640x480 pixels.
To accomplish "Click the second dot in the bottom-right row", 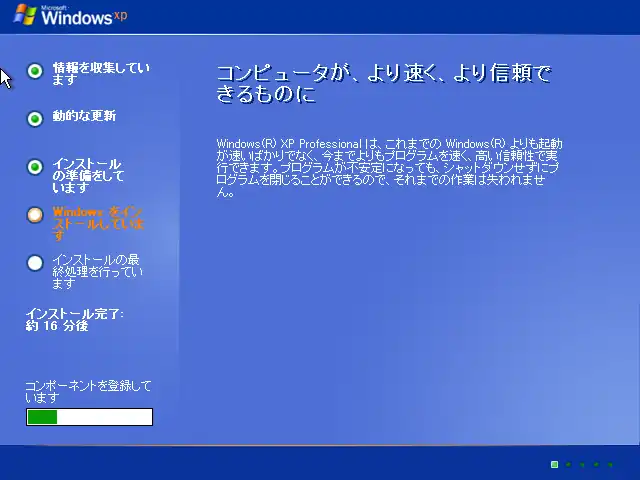I will [x=568, y=464].
